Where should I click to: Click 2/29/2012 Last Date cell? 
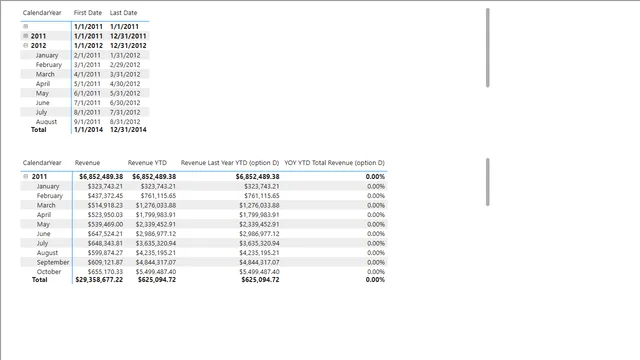point(125,64)
